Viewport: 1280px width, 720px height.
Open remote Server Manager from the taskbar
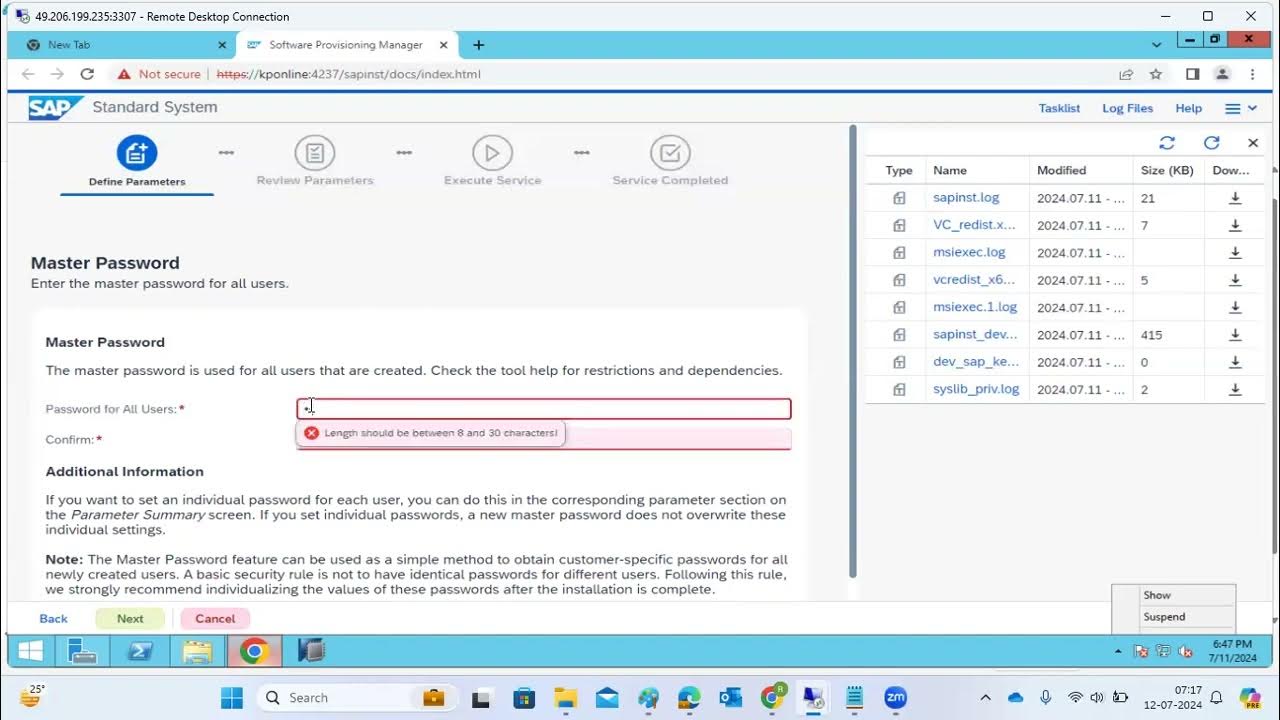click(x=81, y=652)
